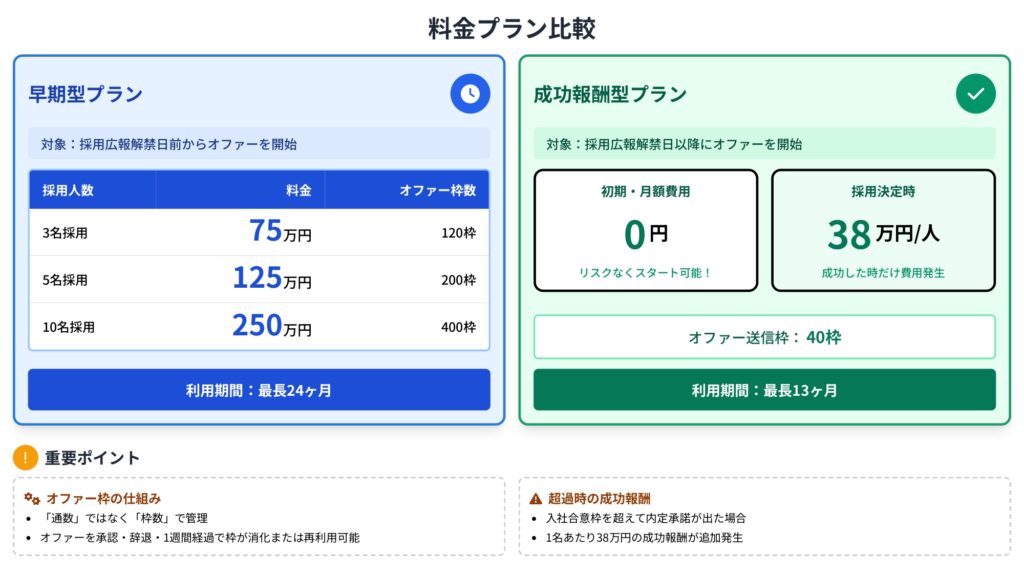Click the 料金プラン比較 page title

click(x=512, y=28)
